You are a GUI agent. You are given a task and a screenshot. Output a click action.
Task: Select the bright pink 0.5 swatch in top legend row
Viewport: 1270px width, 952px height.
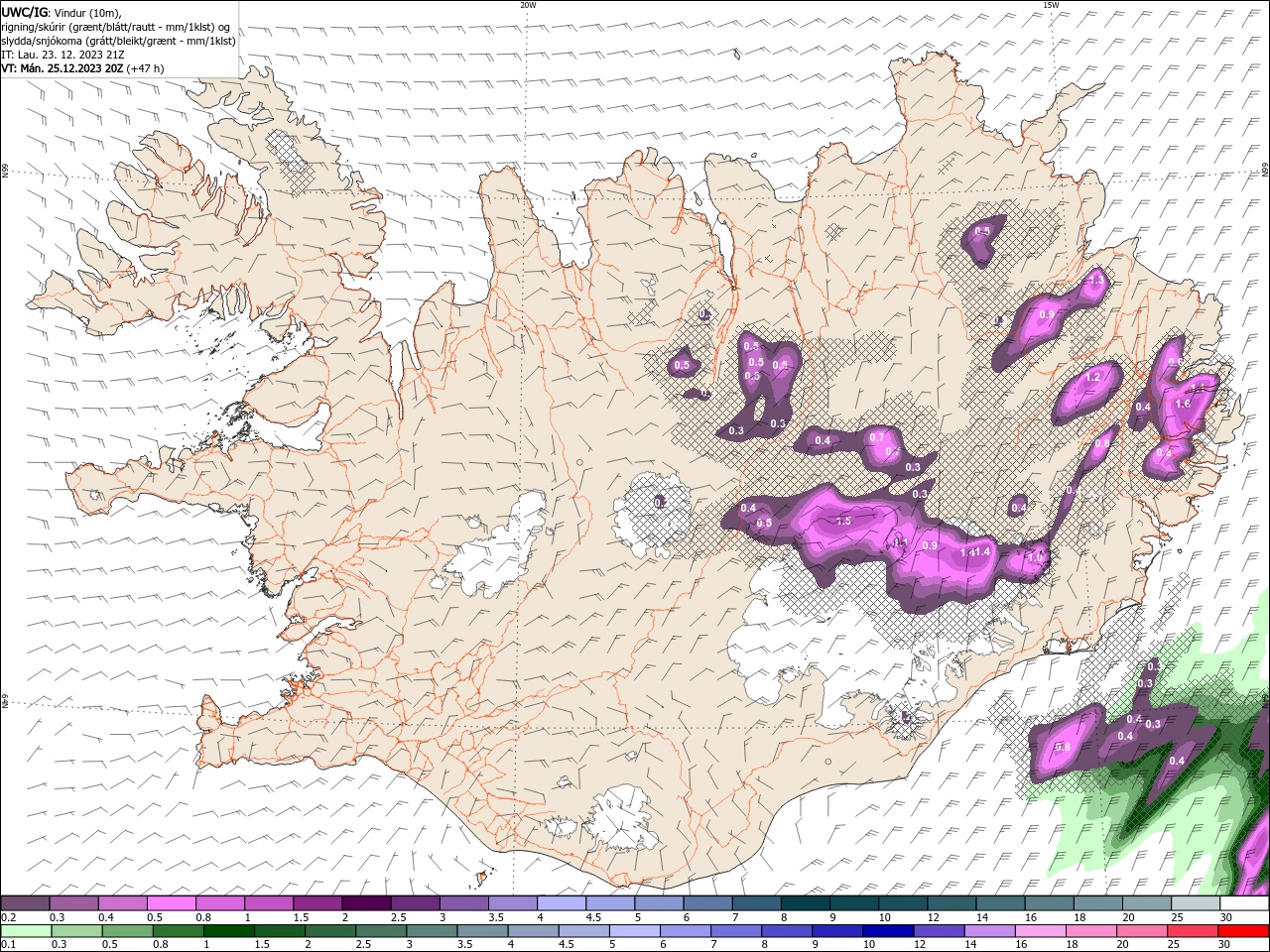click(x=171, y=903)
